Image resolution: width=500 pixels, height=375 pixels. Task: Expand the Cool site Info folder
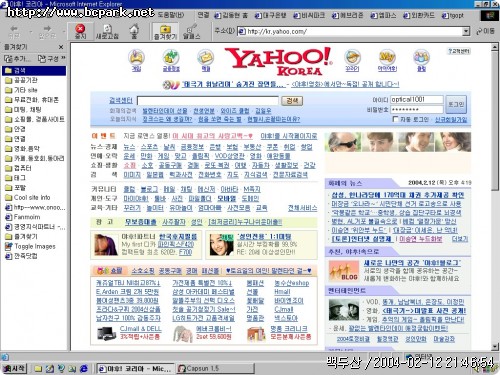(28, 197)
